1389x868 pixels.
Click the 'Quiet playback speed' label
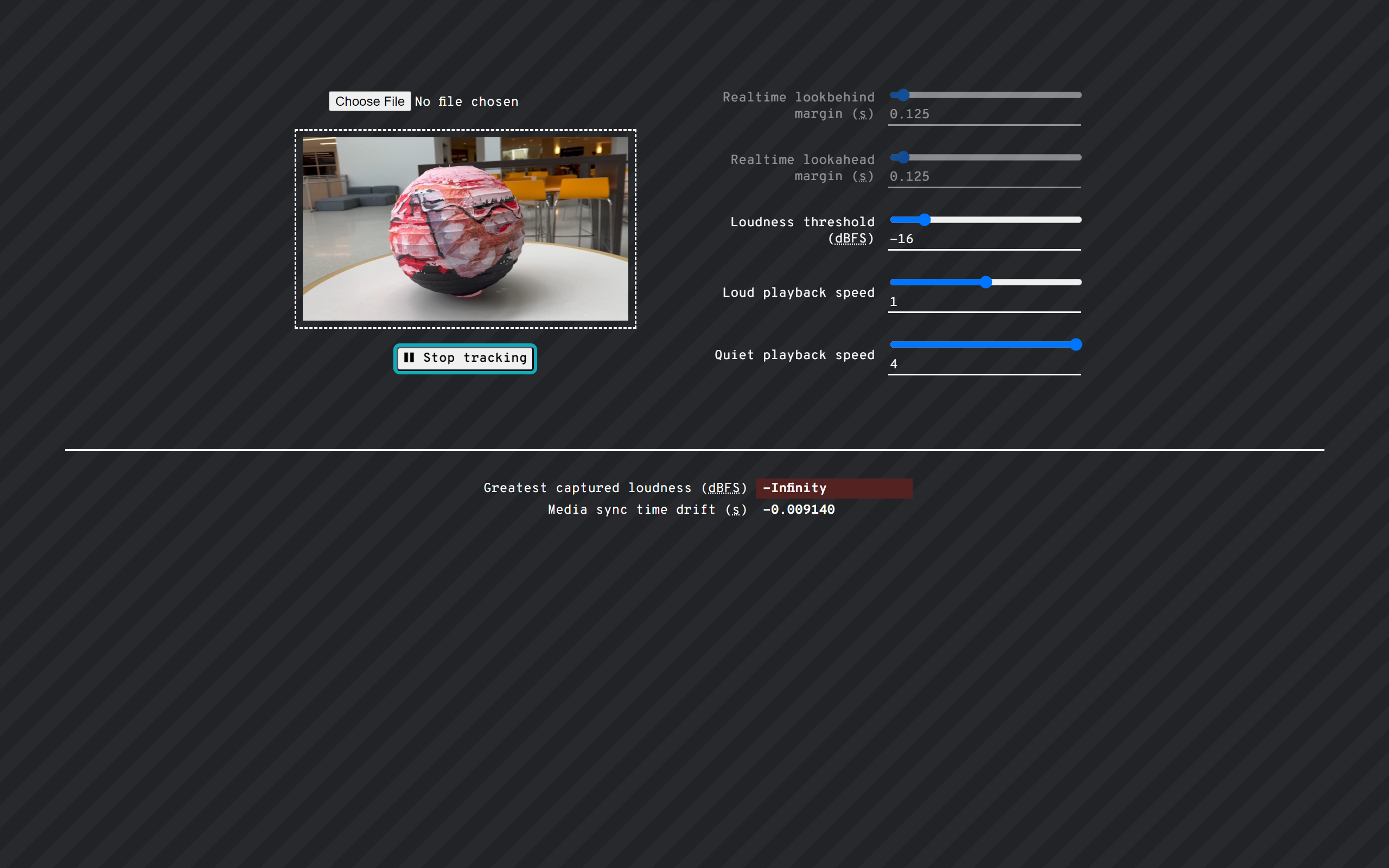pyautogui.click(x=794, y=355)
